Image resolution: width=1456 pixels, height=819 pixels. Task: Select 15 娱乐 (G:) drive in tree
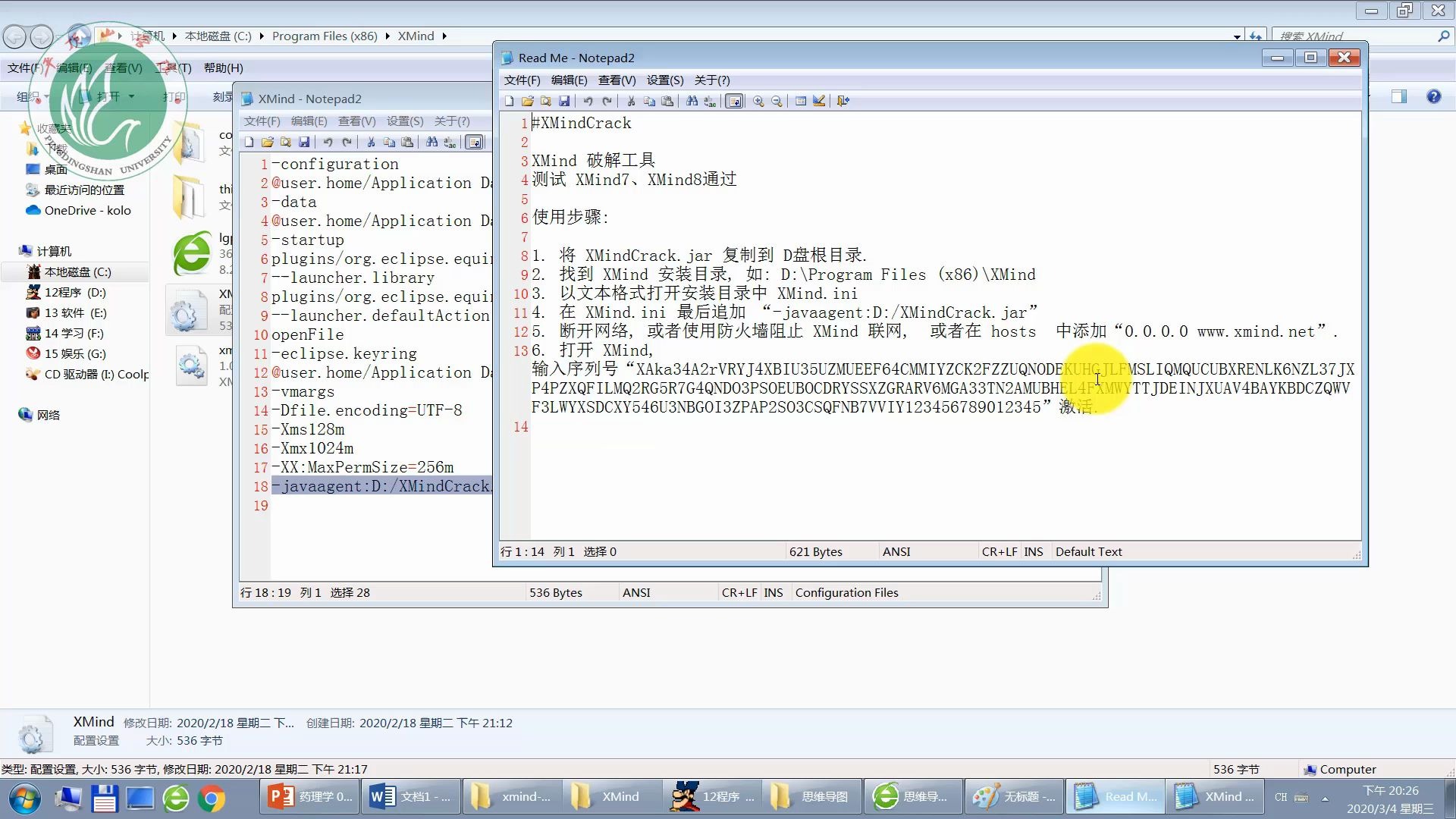point(75,353)
